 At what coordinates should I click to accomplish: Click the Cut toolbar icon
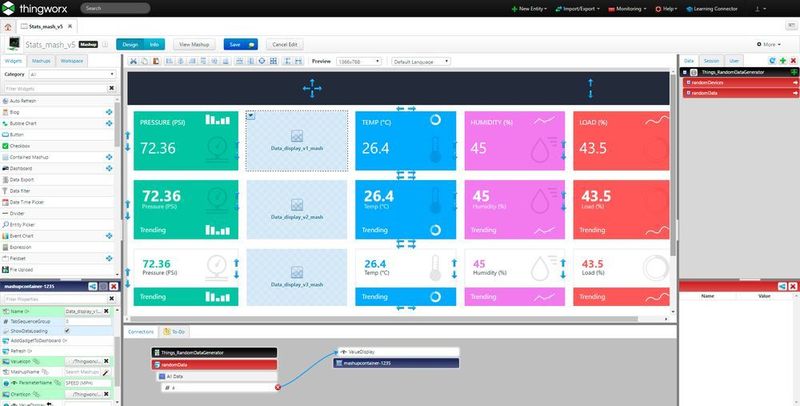134,61
